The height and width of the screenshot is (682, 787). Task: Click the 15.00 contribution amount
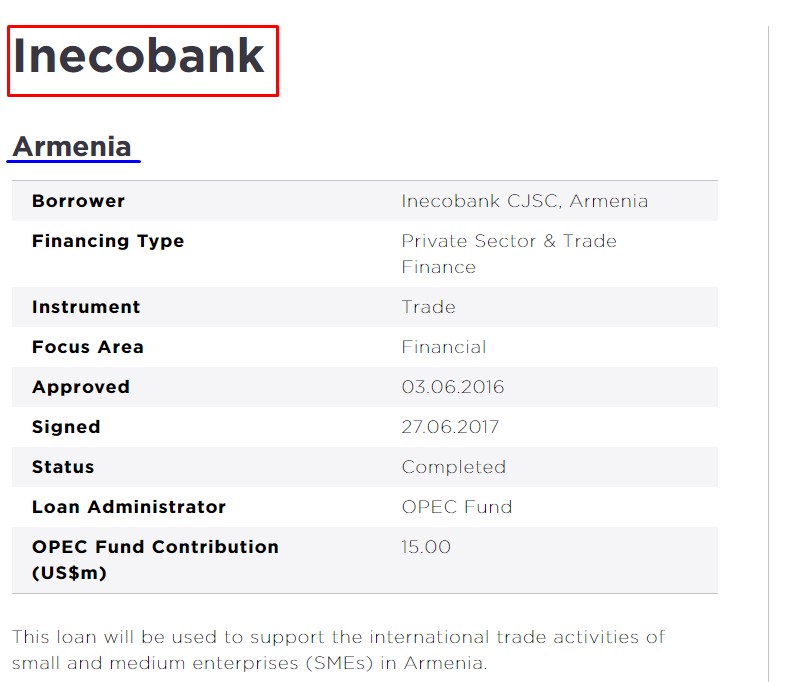[426, 547]
